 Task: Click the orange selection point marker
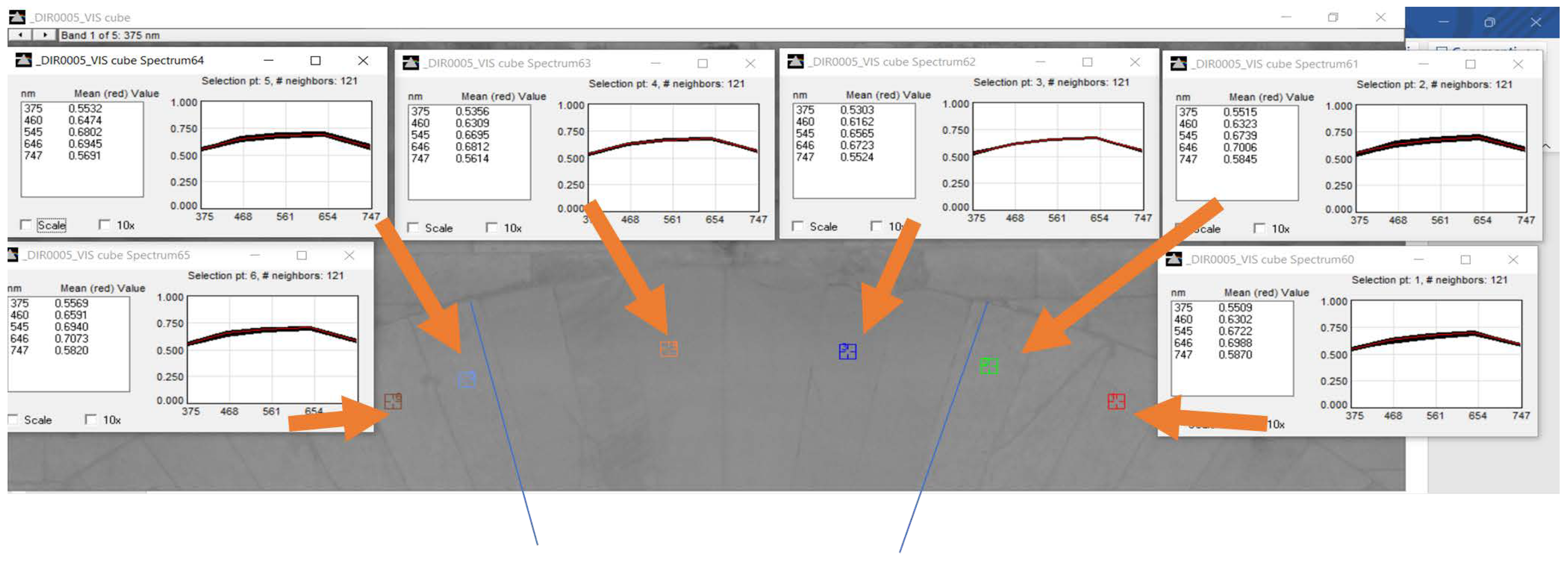coord(668,349)
